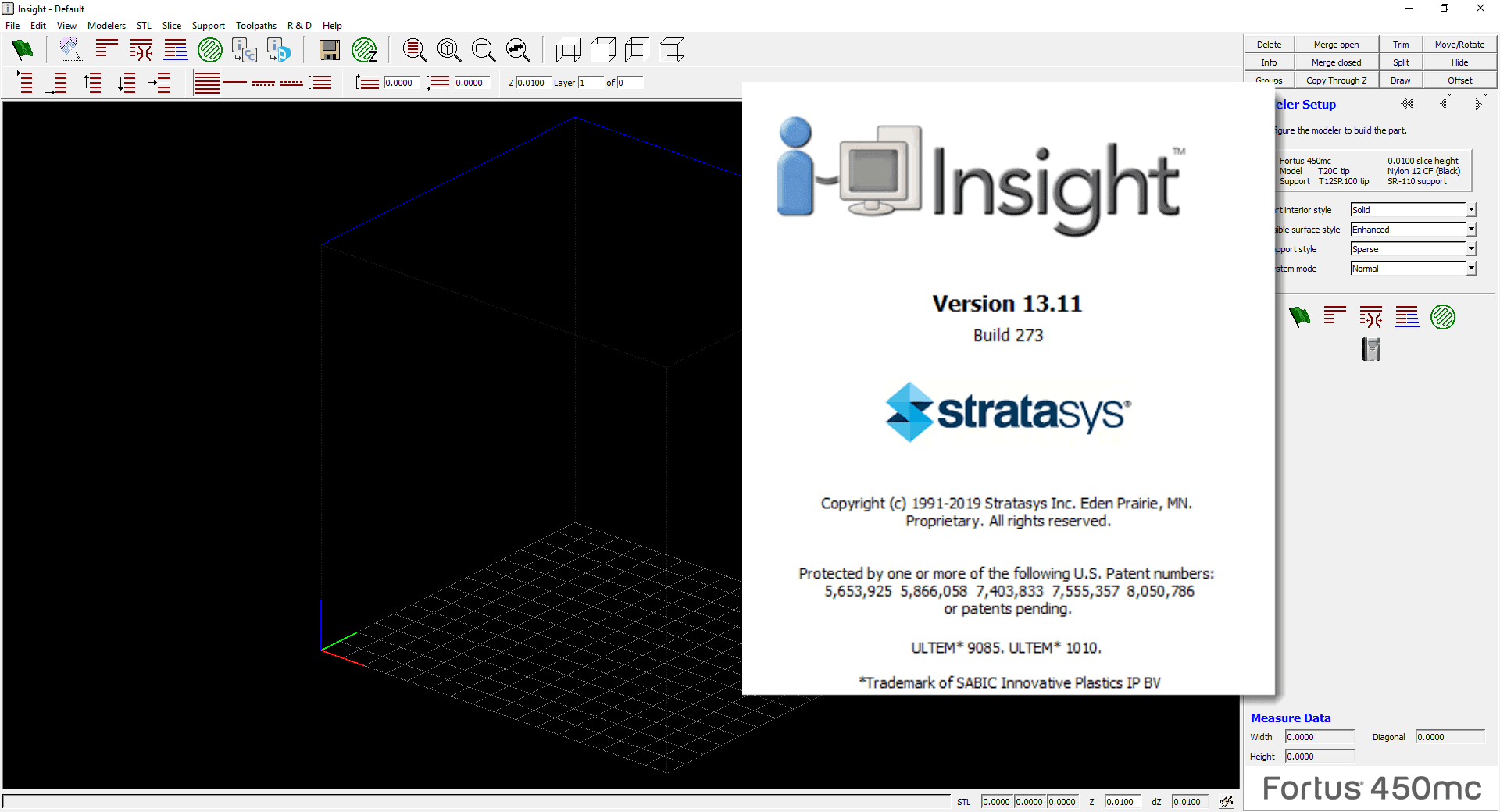The height and width of the screenshot is (812, 1500).
Task: Click the magnifier with cube icon
Action: click(448, 50)
